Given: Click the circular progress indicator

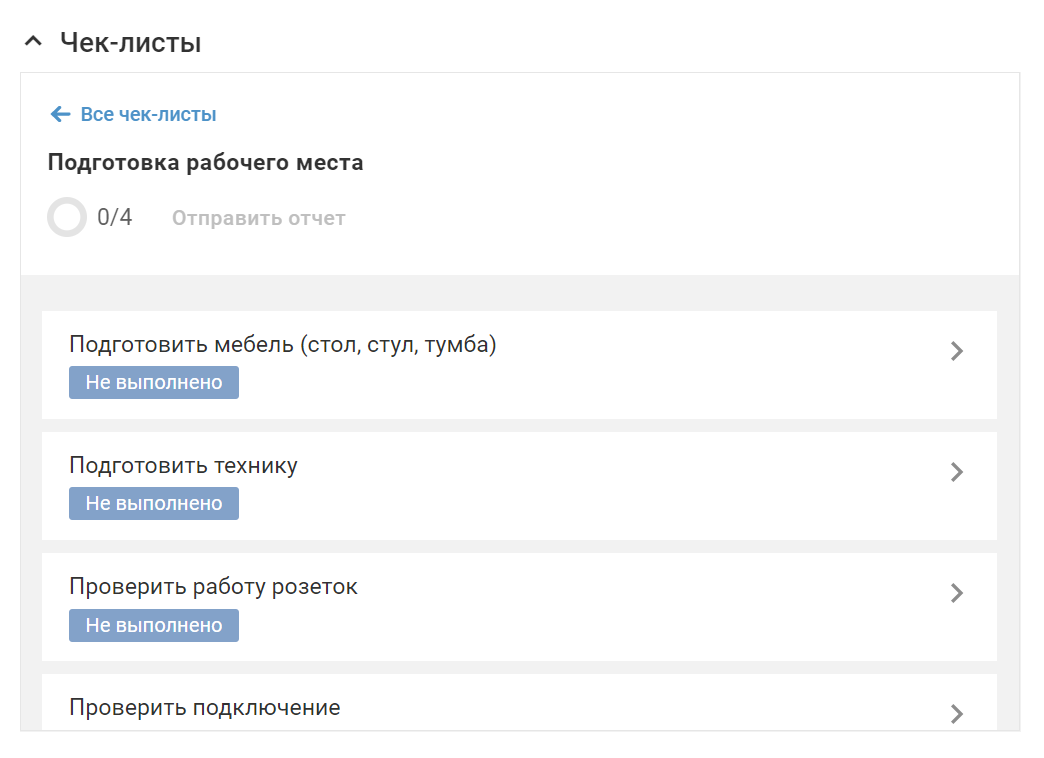Looking at the screenshot, I should [67, 217].
